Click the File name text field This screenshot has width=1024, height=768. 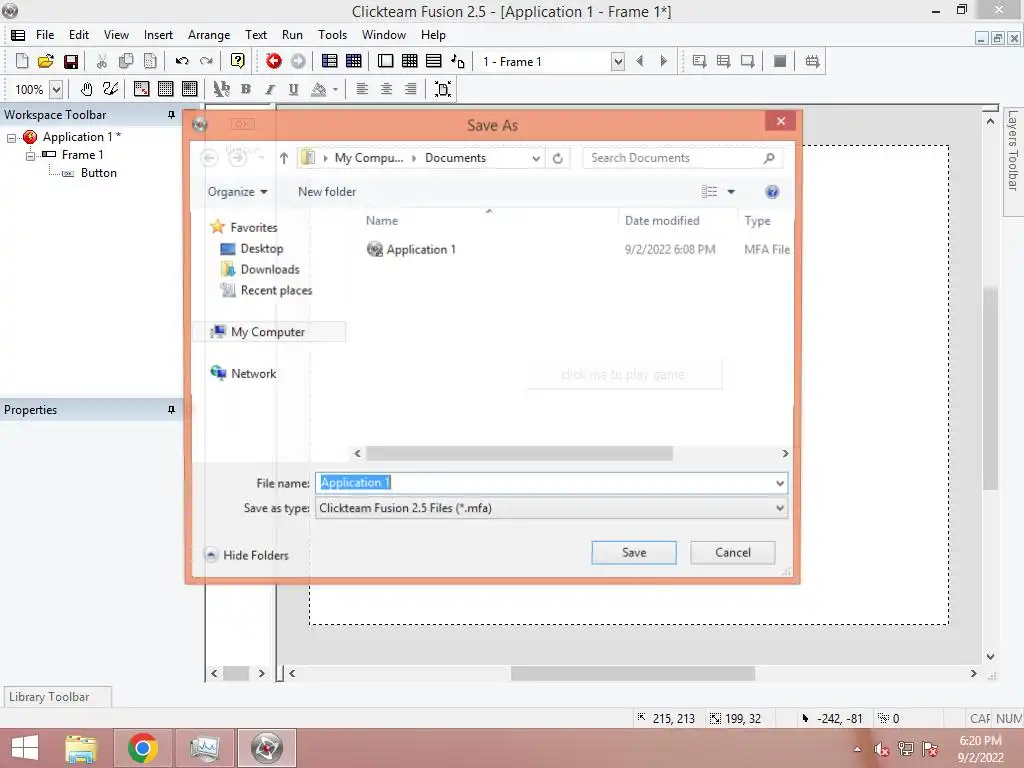(x=545, y=483)
